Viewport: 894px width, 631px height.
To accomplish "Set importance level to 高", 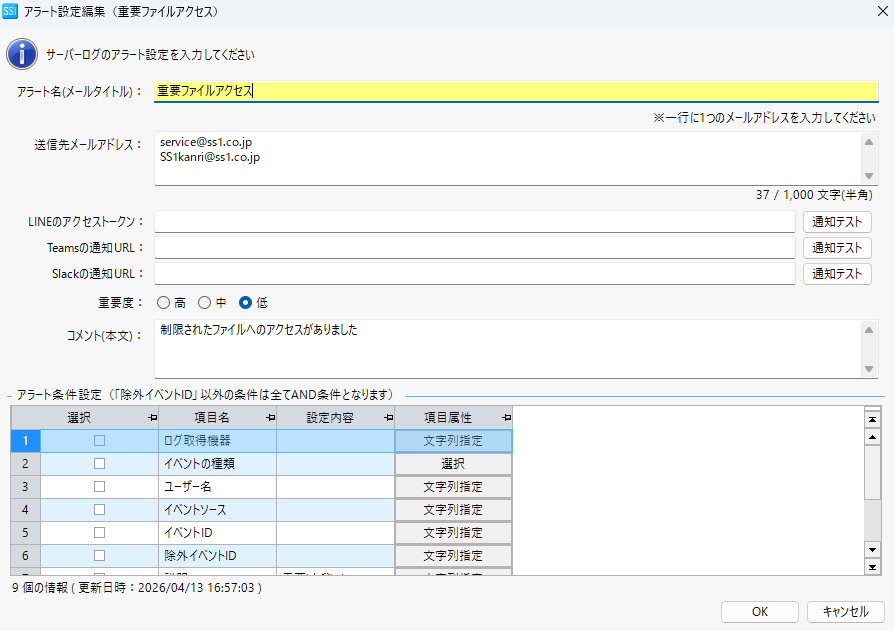I will [164, 303].
